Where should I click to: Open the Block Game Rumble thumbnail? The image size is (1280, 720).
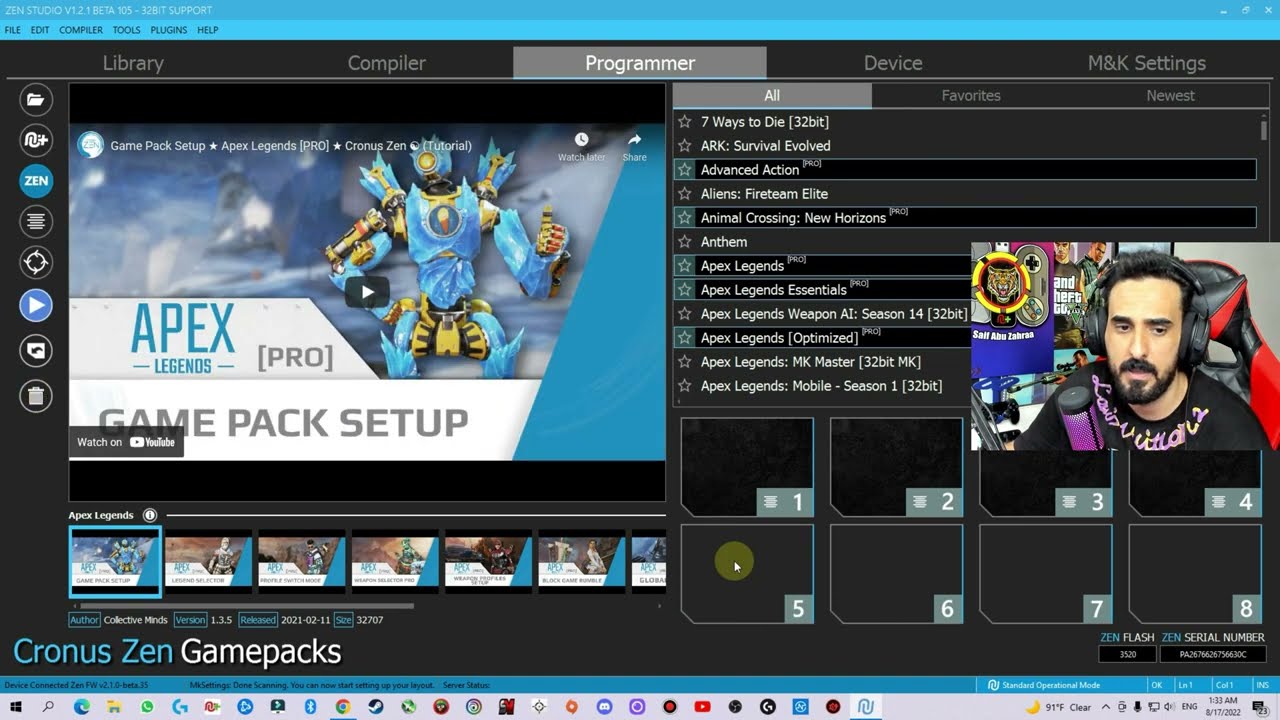click(581, 562)
